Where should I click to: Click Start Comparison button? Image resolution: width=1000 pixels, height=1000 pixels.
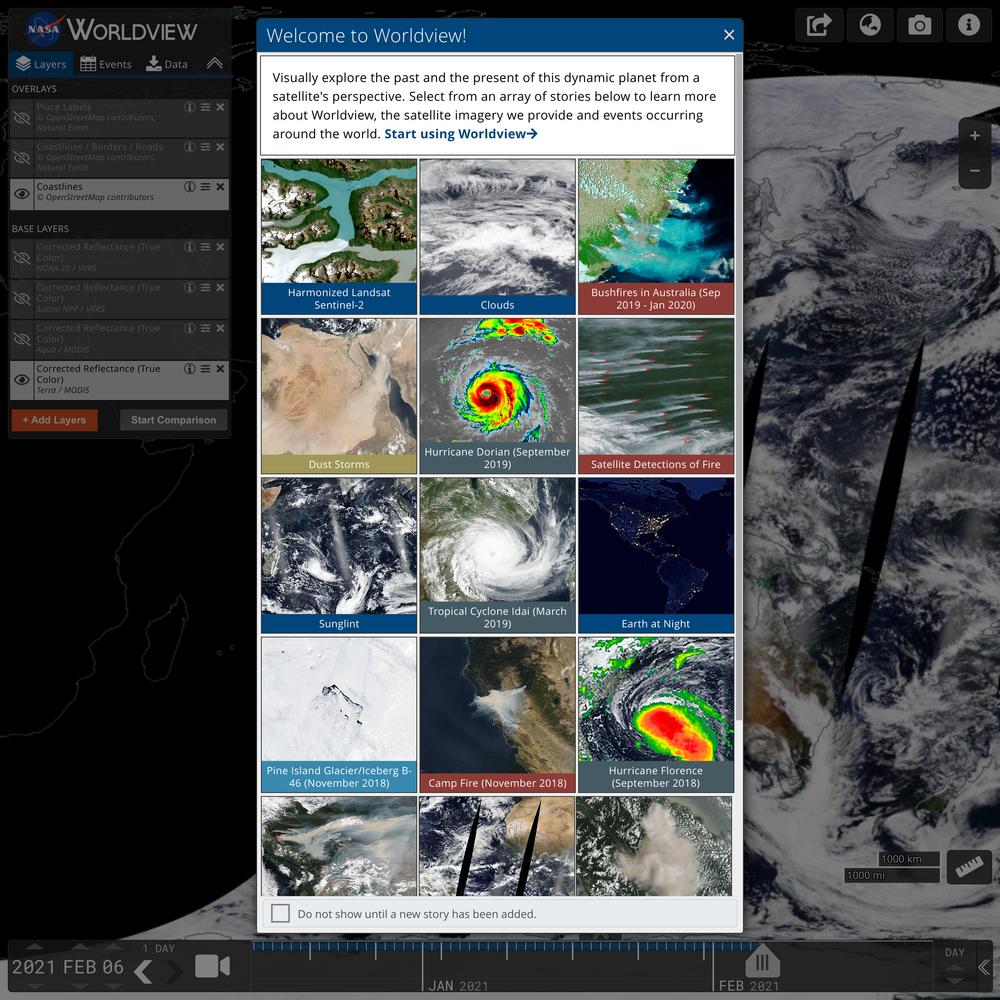(173, 420)
